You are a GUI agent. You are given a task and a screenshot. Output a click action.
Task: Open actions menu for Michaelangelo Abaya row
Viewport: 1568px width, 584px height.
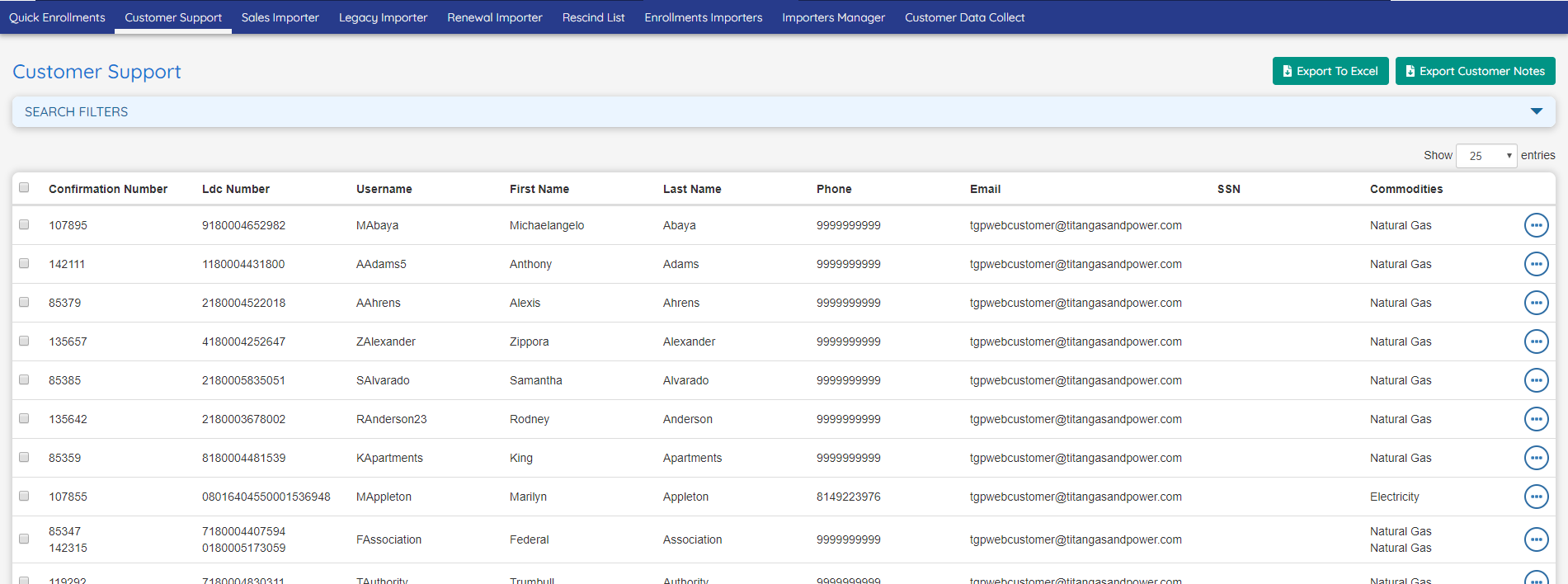pos(1536,225)
